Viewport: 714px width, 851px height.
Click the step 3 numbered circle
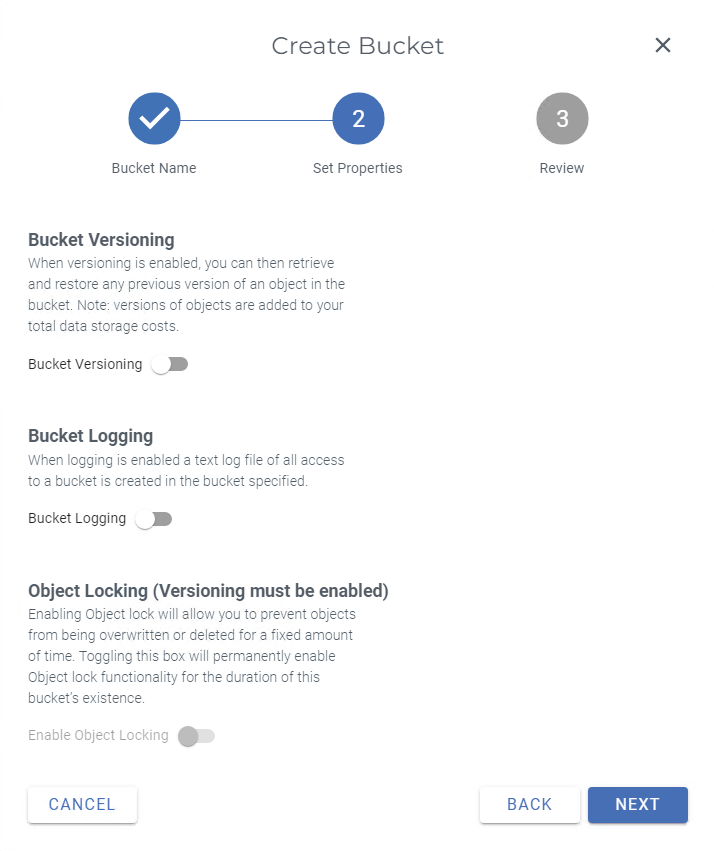(562, 120)
